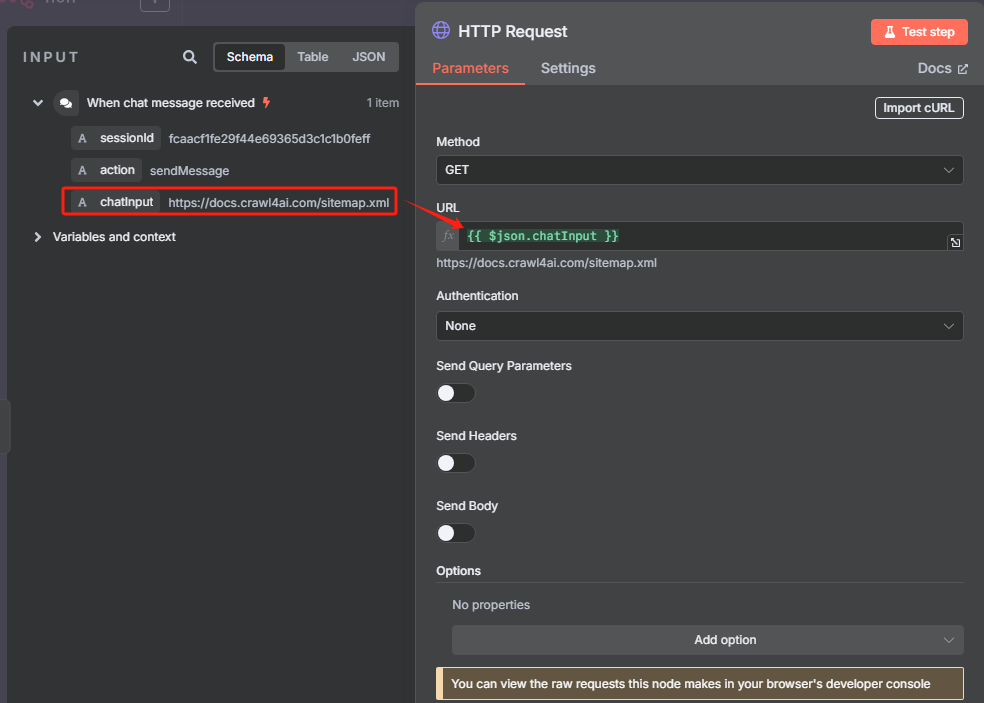This screenshot has height=703, width=984.
Task: Click the fx expression icon in URL field
Action: click(447, 236)
